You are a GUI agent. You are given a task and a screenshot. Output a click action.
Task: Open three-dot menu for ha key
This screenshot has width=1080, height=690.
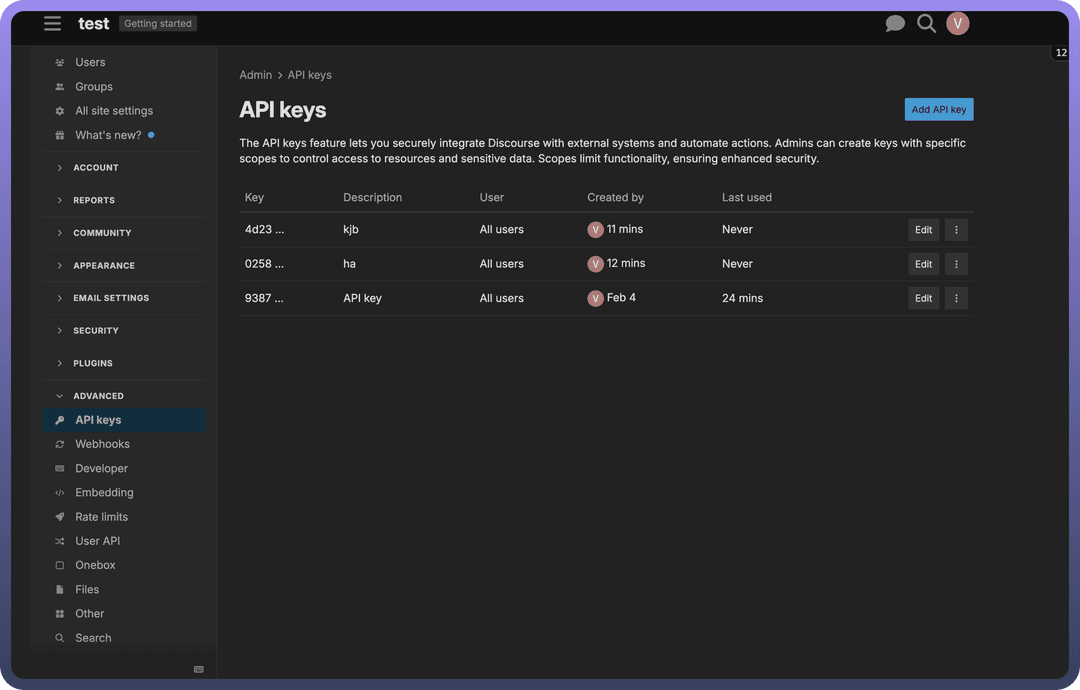pos(956,264)
